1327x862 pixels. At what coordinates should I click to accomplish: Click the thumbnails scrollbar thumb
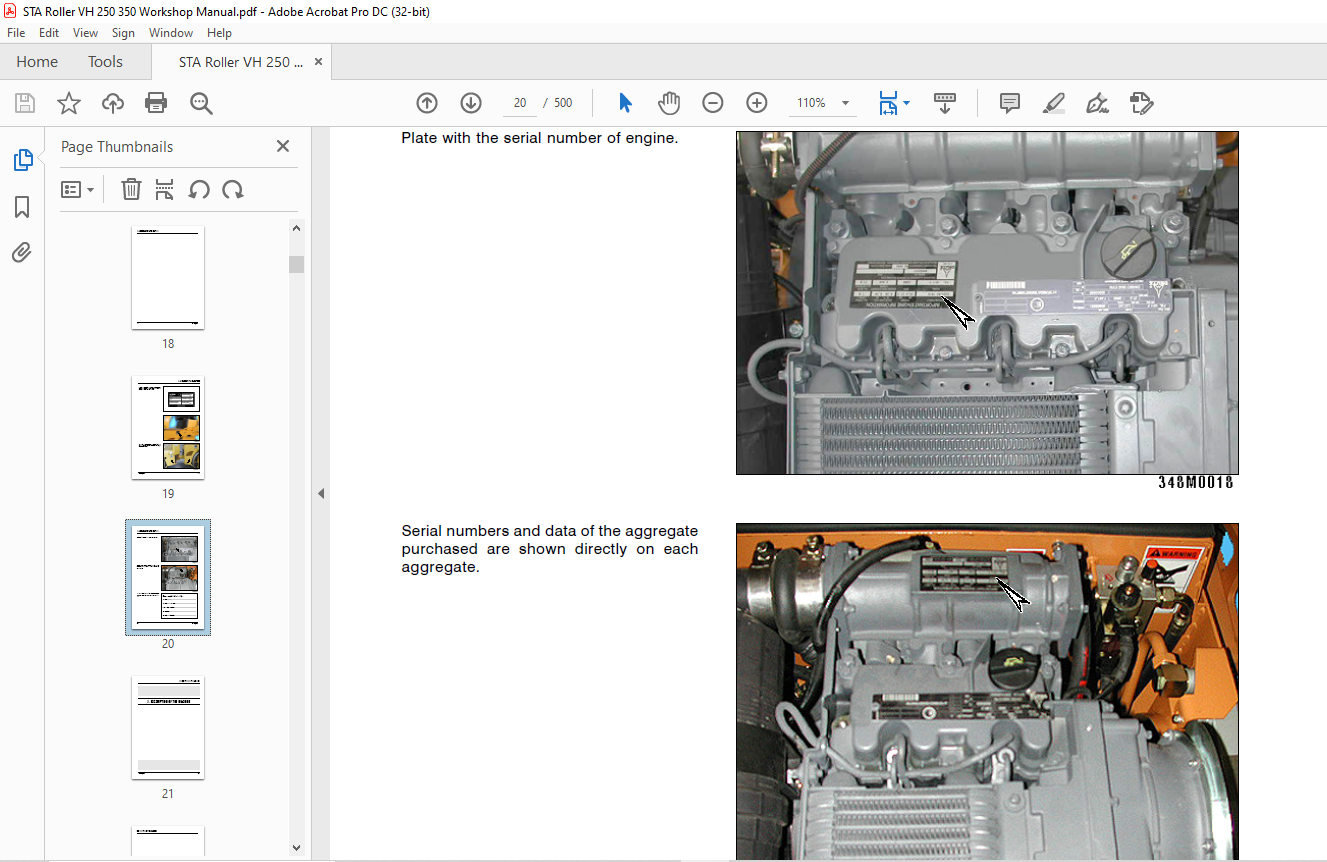tap(296, 264)
